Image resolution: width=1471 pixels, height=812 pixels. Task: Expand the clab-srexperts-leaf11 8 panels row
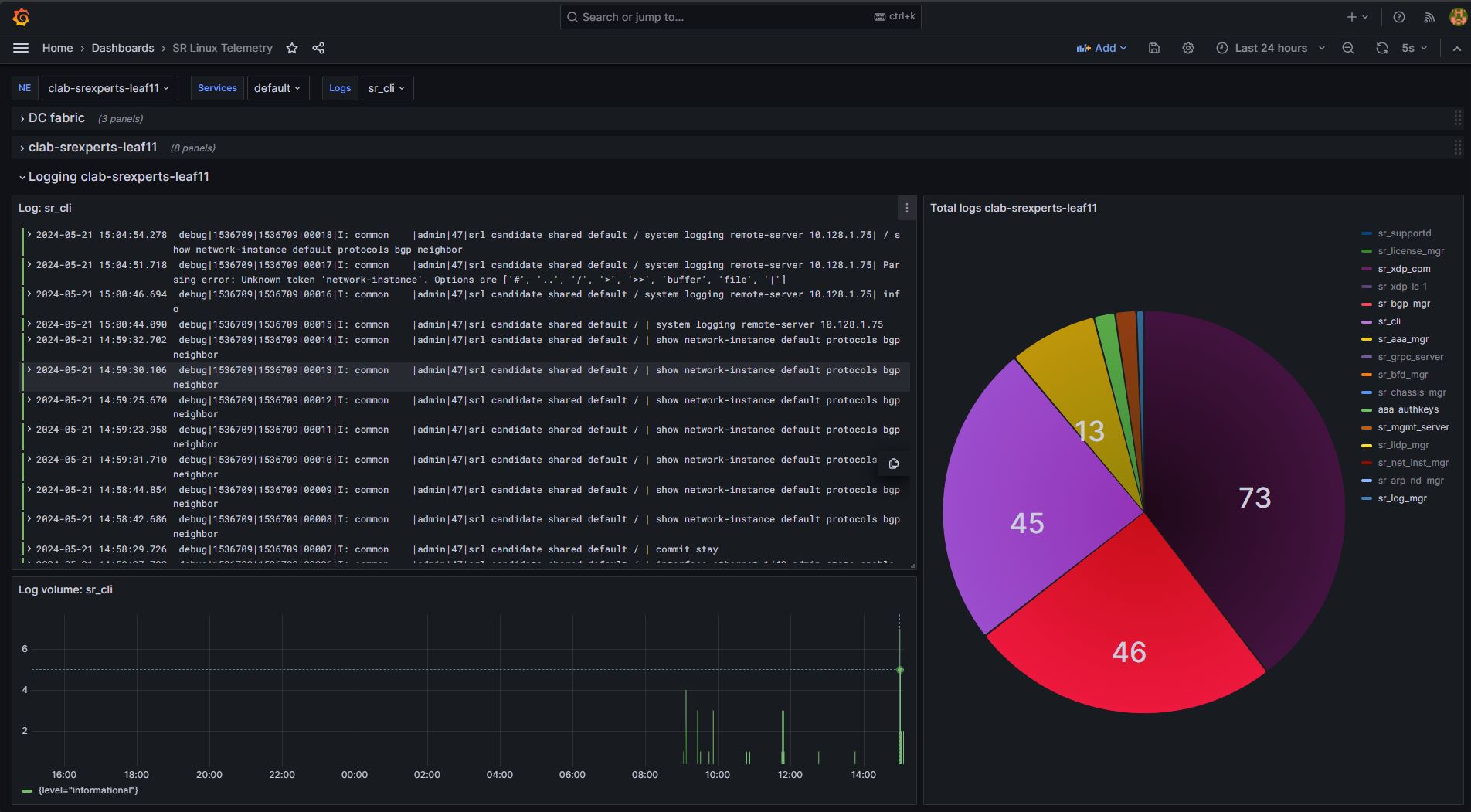93,148
